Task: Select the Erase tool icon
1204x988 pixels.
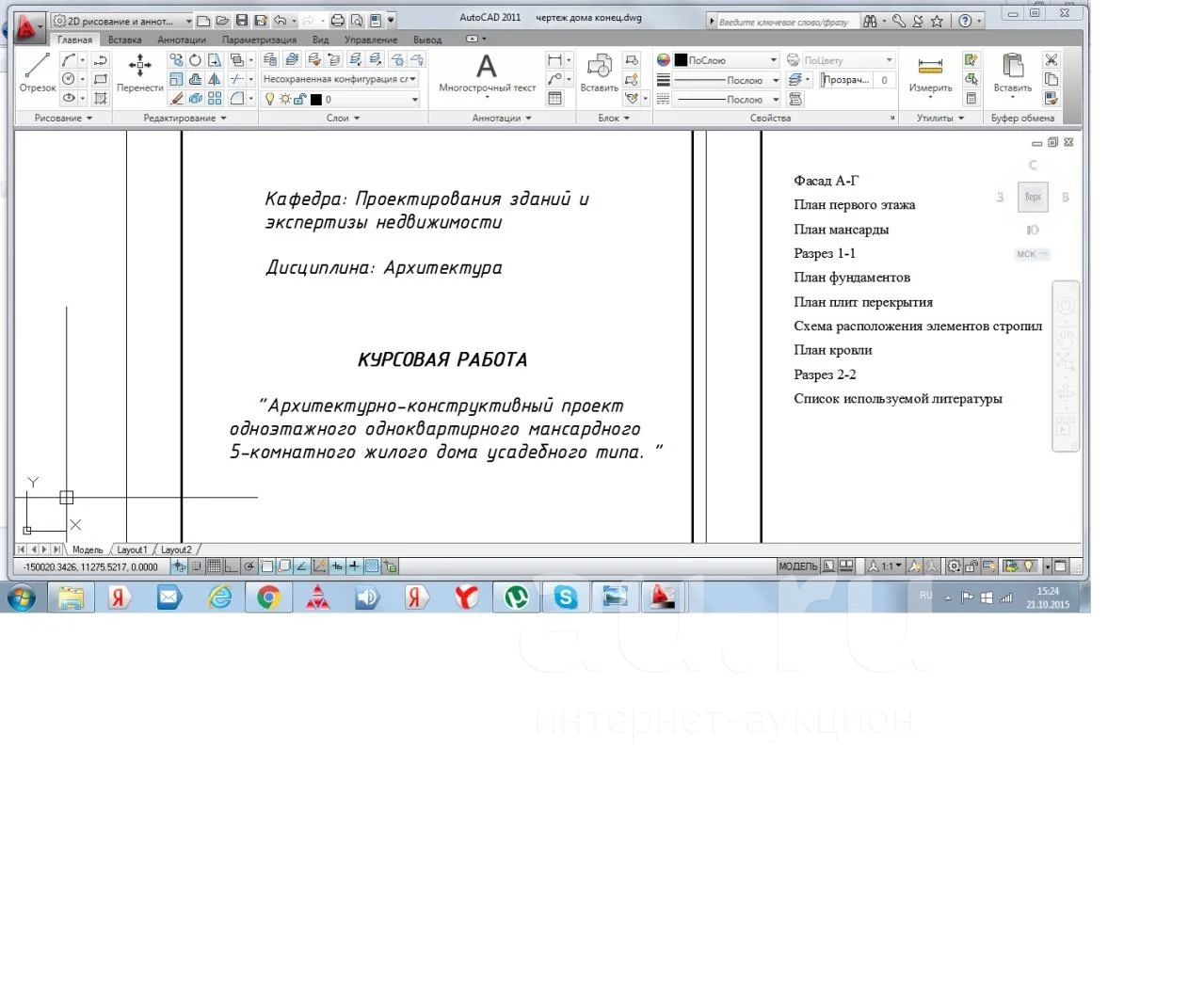Action: (x=176, y=98)
